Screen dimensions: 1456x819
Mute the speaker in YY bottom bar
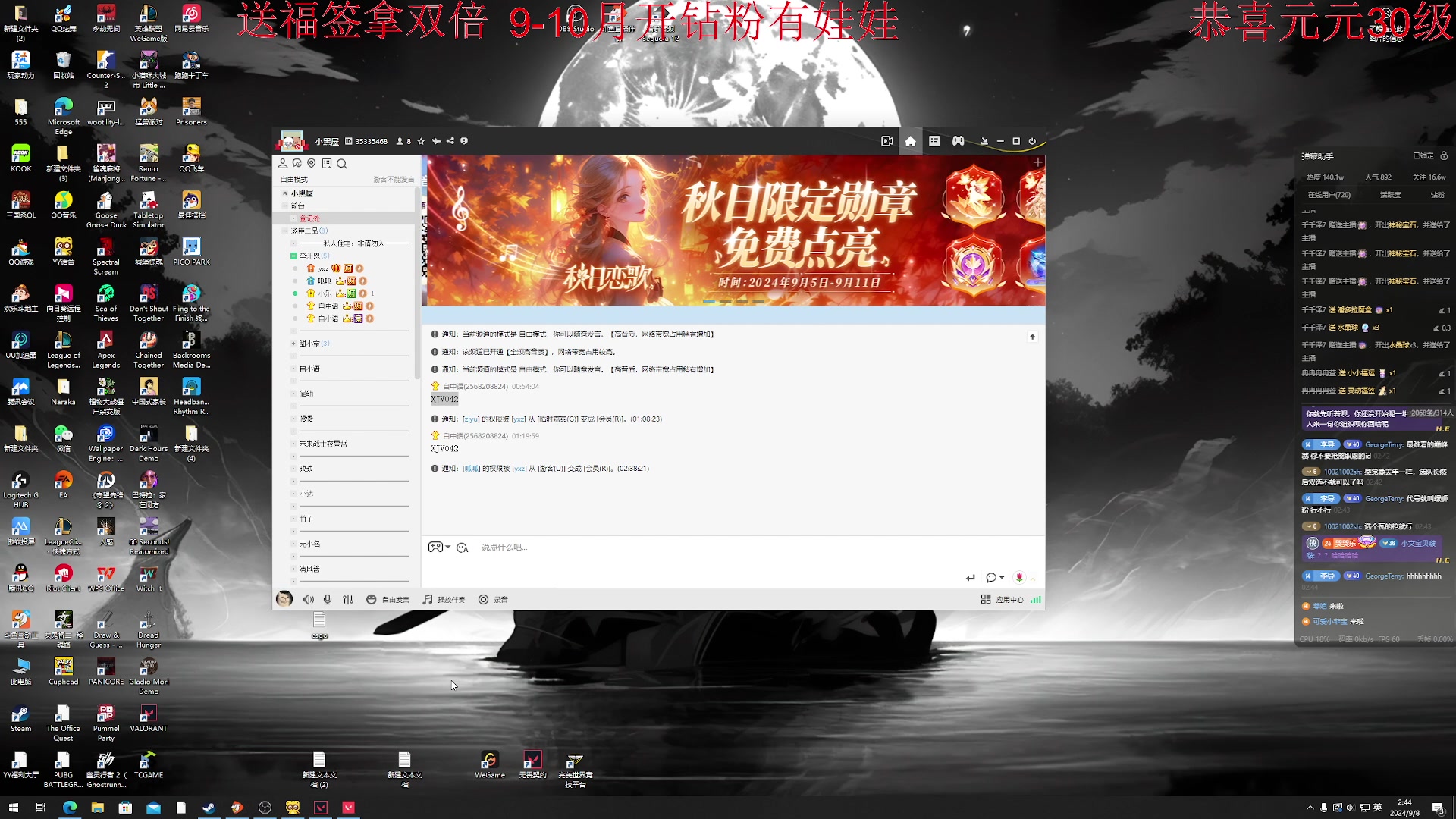309,599
